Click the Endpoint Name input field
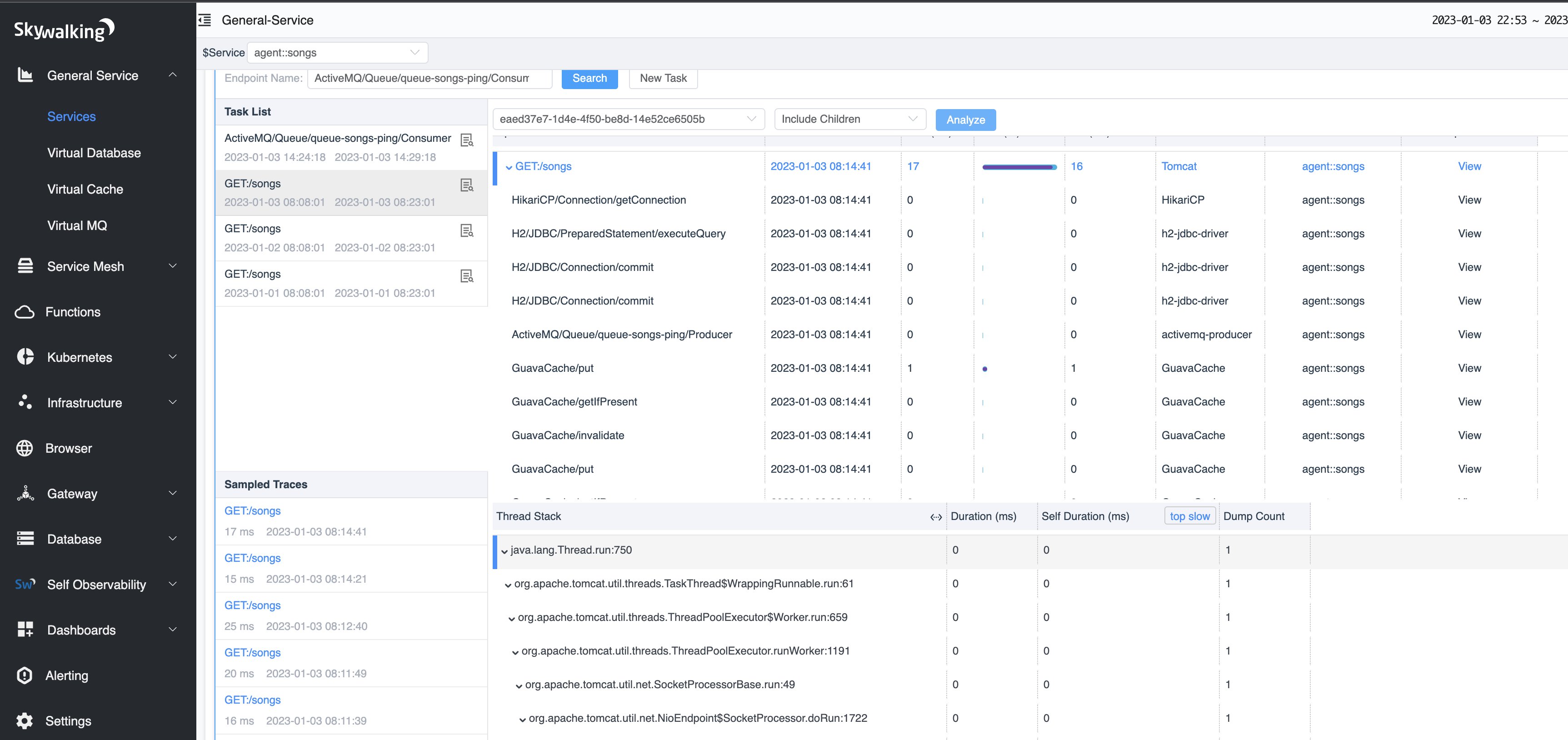Image resolution: width=1568 pixels, height=740 pixels. click(x=429, y=78)
